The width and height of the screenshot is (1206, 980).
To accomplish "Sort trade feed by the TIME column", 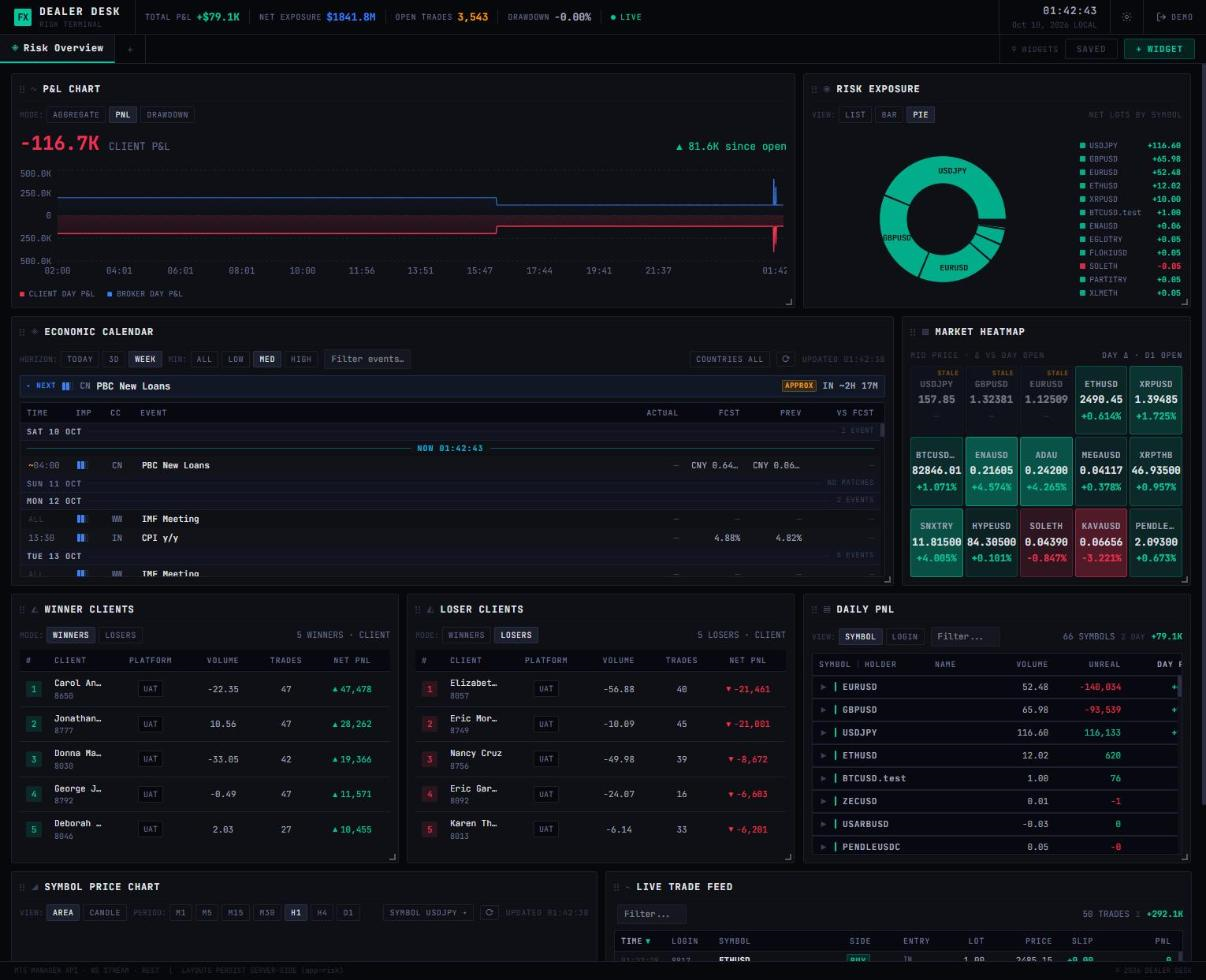I will 636,941.
